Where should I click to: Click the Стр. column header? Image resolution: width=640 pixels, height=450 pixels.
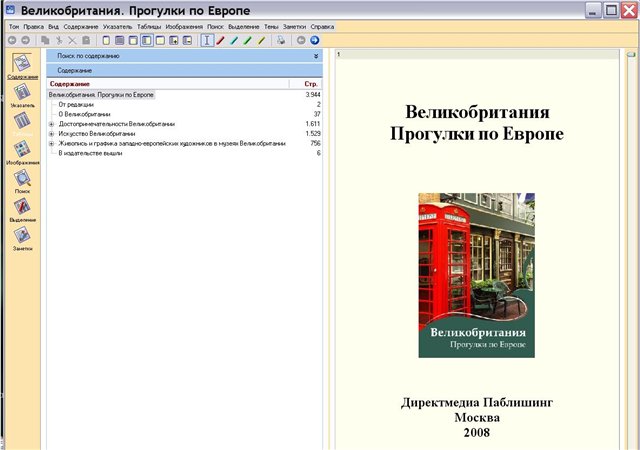(311, 84)
